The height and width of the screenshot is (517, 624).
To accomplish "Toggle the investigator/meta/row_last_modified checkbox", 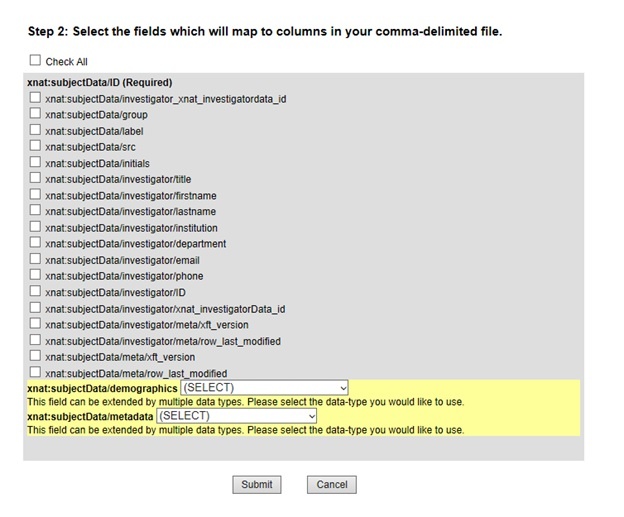I will [x=36, y=340].
